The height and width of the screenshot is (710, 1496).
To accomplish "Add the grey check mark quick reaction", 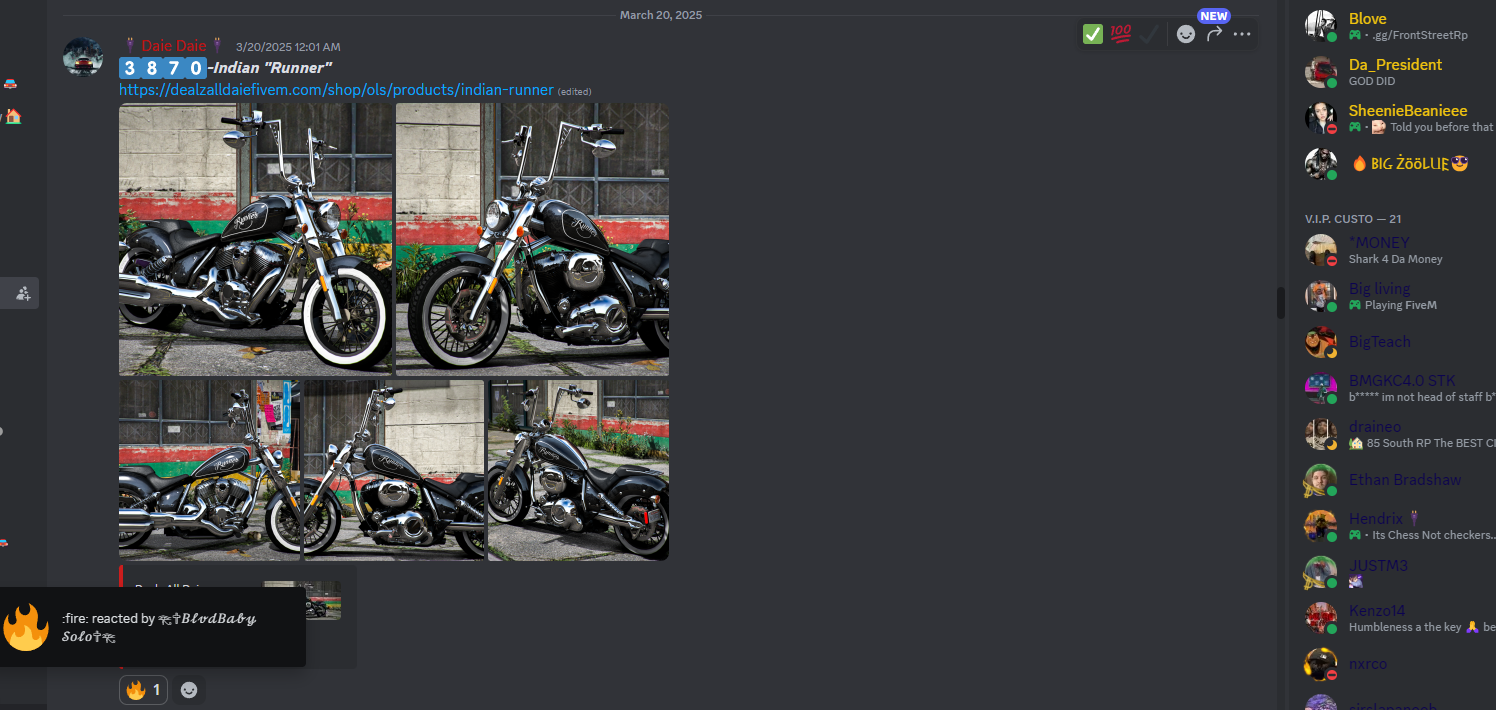I will point(1149,34).
